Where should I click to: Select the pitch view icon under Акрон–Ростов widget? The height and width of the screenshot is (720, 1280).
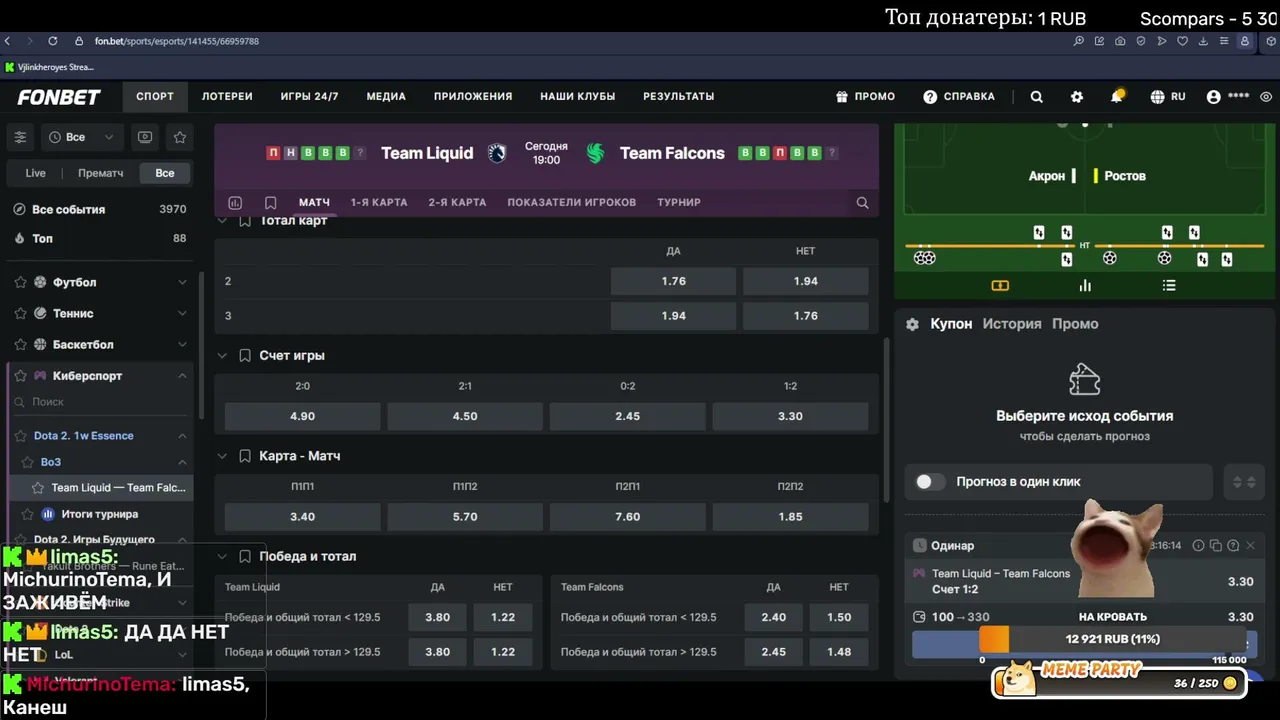tap(1000, 286)
